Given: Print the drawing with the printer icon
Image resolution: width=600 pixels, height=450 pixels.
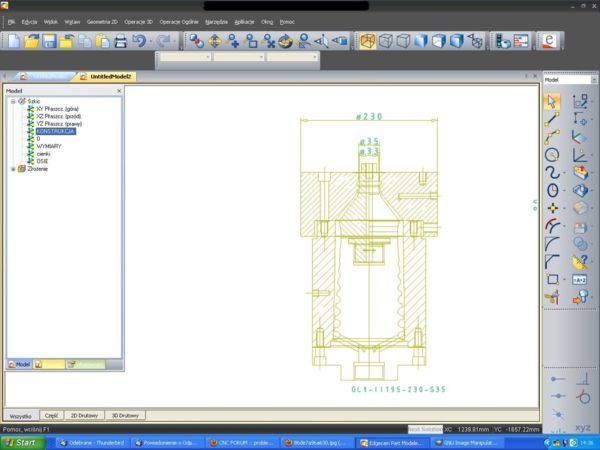Looking at the screenshot, I should [x=121, y=41].
